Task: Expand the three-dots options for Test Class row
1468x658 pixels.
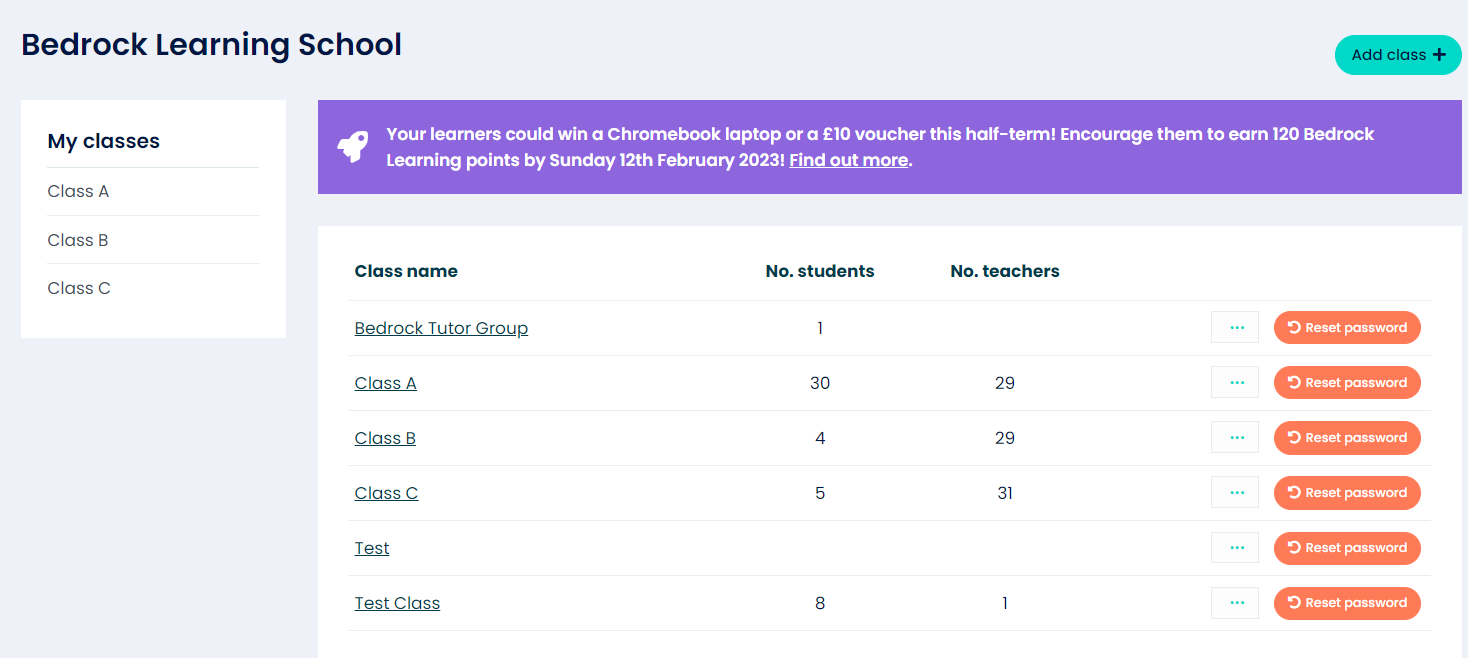Action: 1235,602
